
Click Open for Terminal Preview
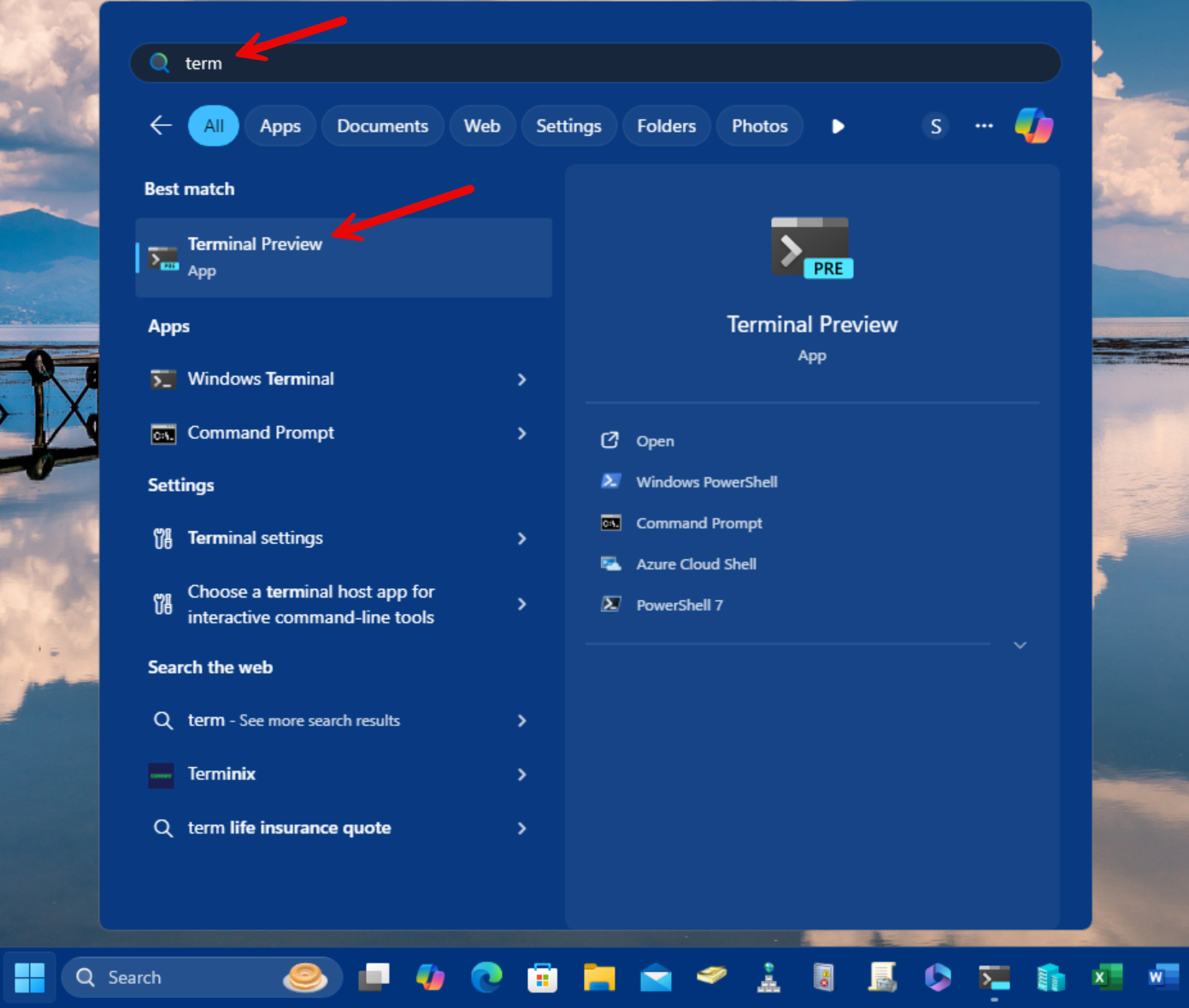pyautogui.click(x=655, y=441)
